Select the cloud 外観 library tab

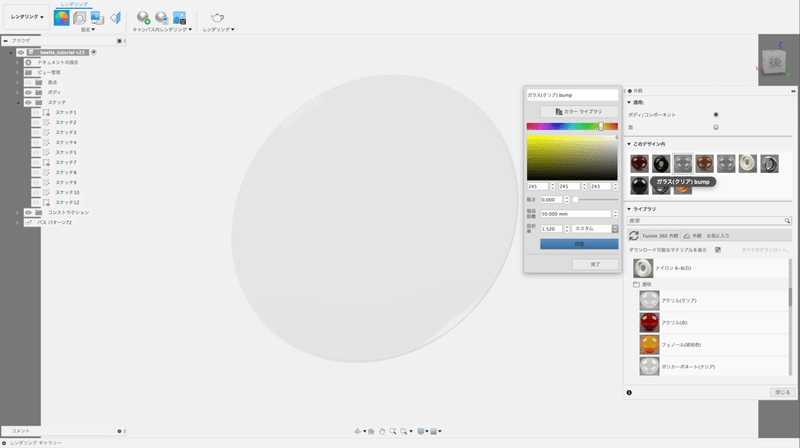tap(692, 236)
